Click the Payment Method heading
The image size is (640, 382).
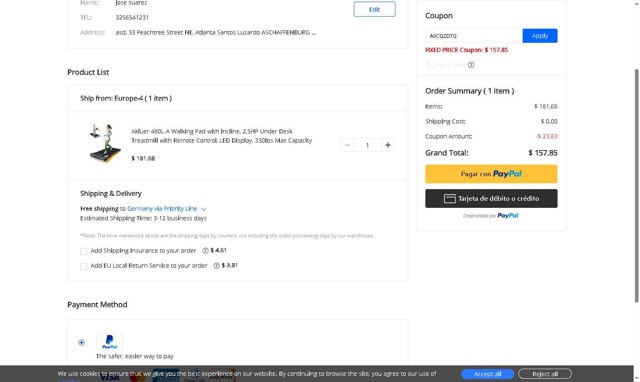tap(97, 304)
